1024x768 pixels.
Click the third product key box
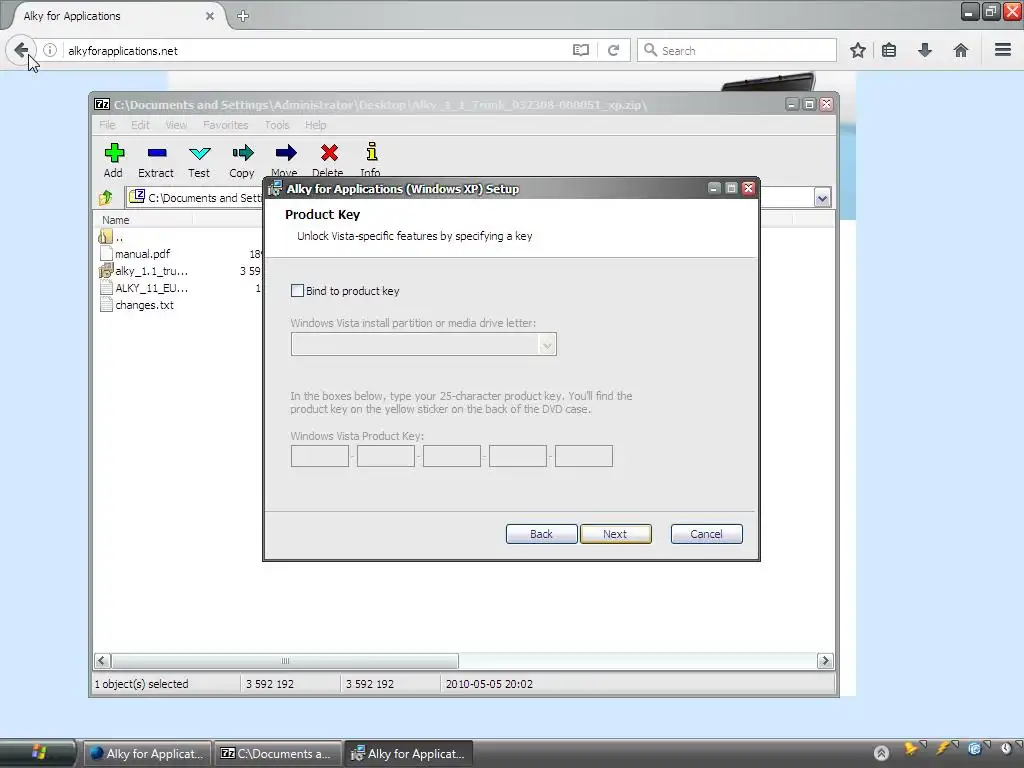point(451,456)
